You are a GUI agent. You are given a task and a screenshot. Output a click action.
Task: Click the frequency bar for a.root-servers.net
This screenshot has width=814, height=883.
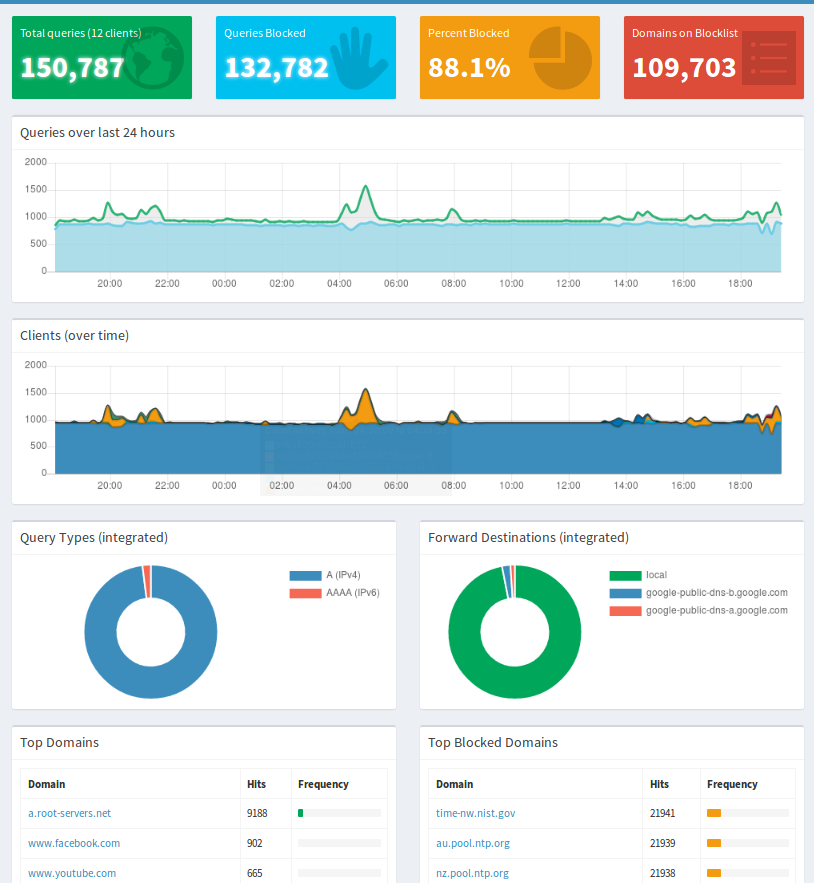pyautogui.click(x=339, y=814)
